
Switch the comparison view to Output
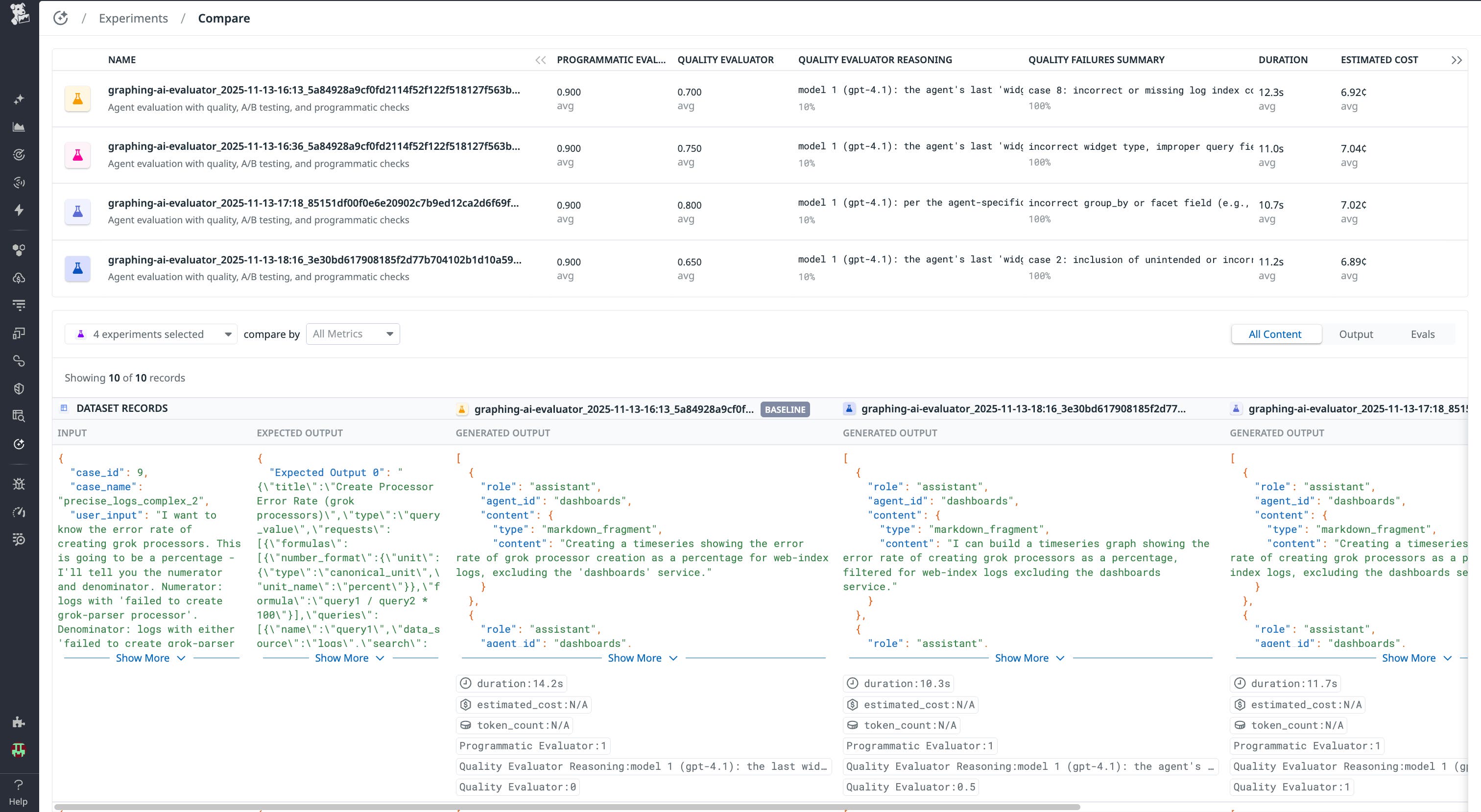[x=1357, y=334]
